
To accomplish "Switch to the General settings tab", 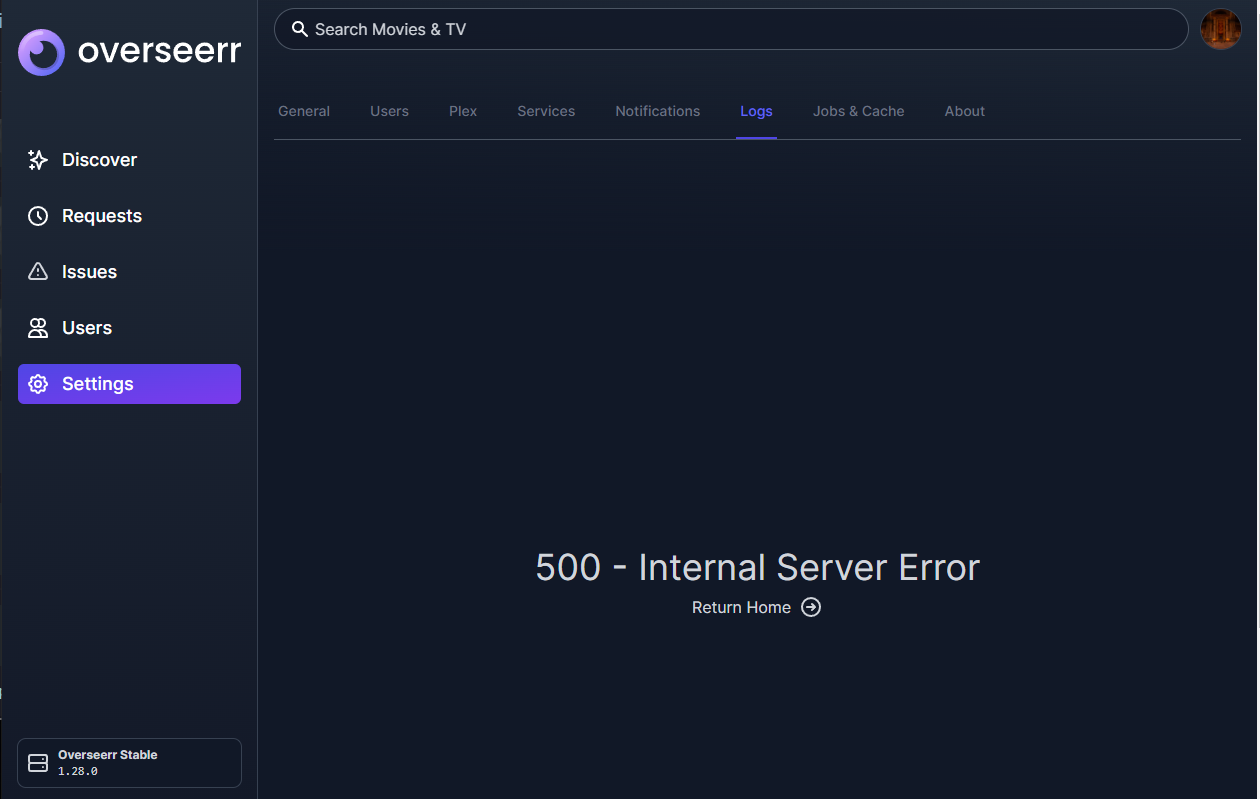I will [x=304, y=111].
